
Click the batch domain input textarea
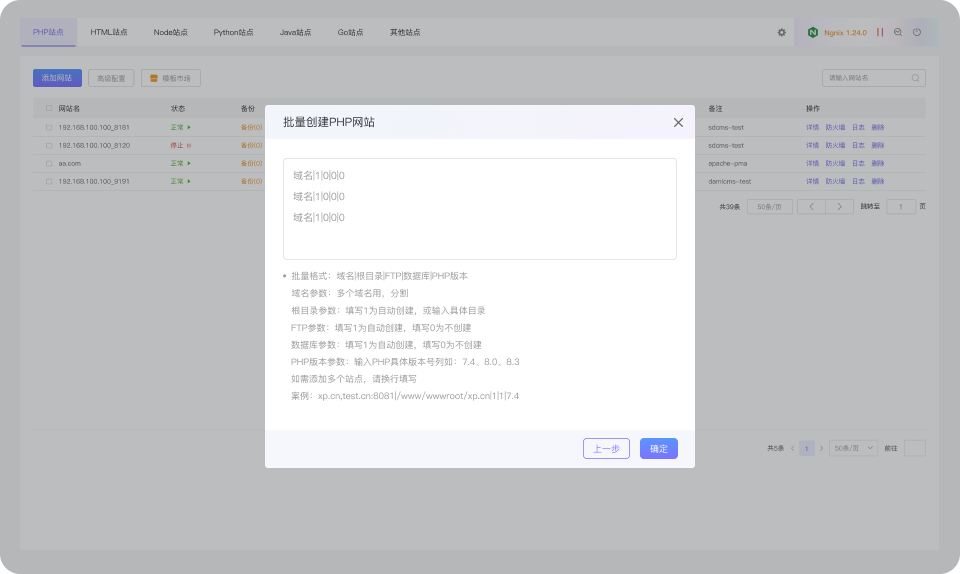(479, 209)
